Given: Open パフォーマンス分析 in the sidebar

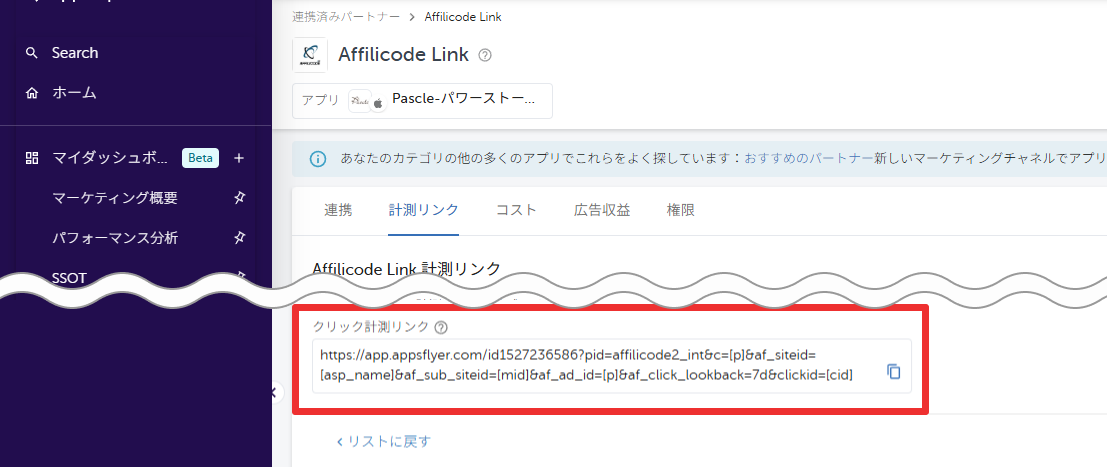Looking at the screenshot, I should click(115, 238).
